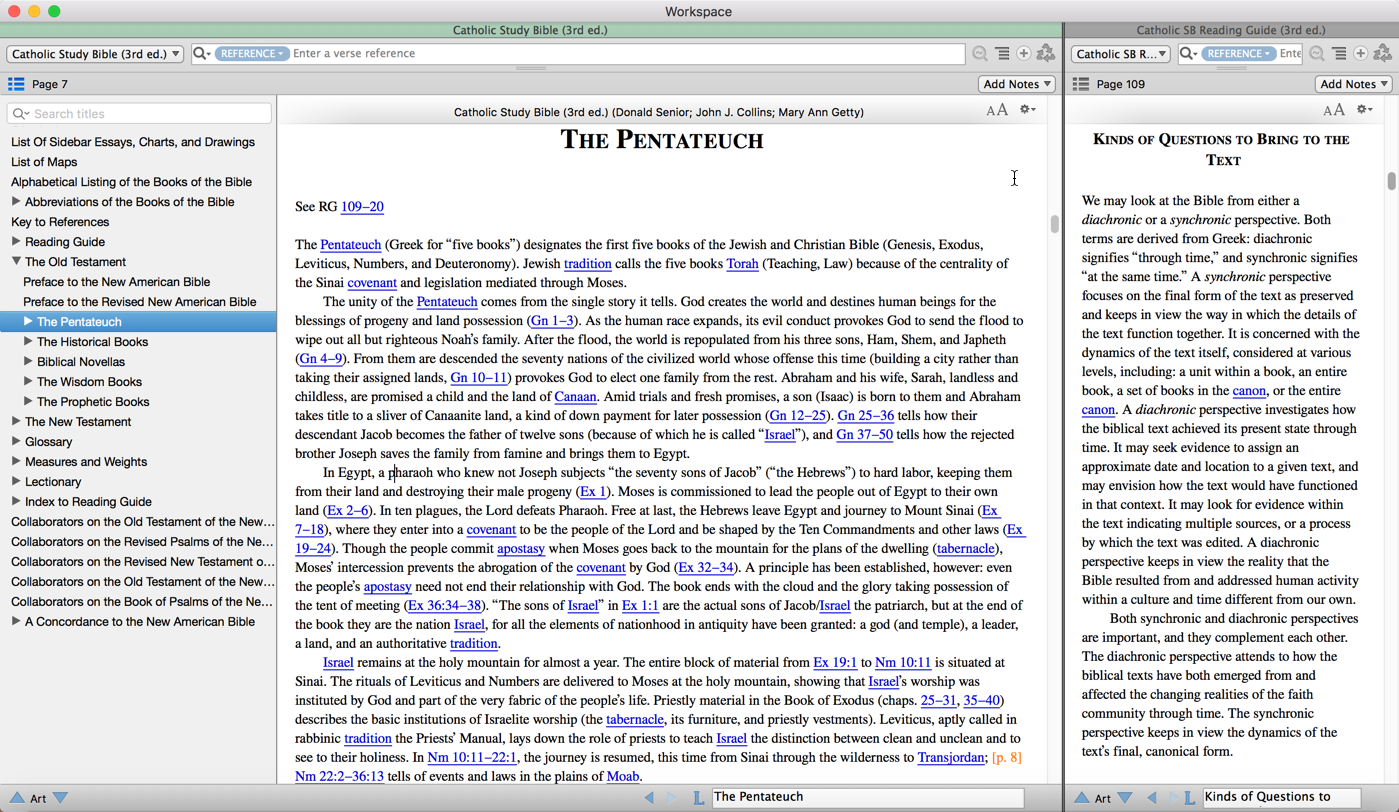The height and width of the screenshot is (812, 1399).
Task: Open the Catholic SB R... module dropdown
Action: point(1121,54)
